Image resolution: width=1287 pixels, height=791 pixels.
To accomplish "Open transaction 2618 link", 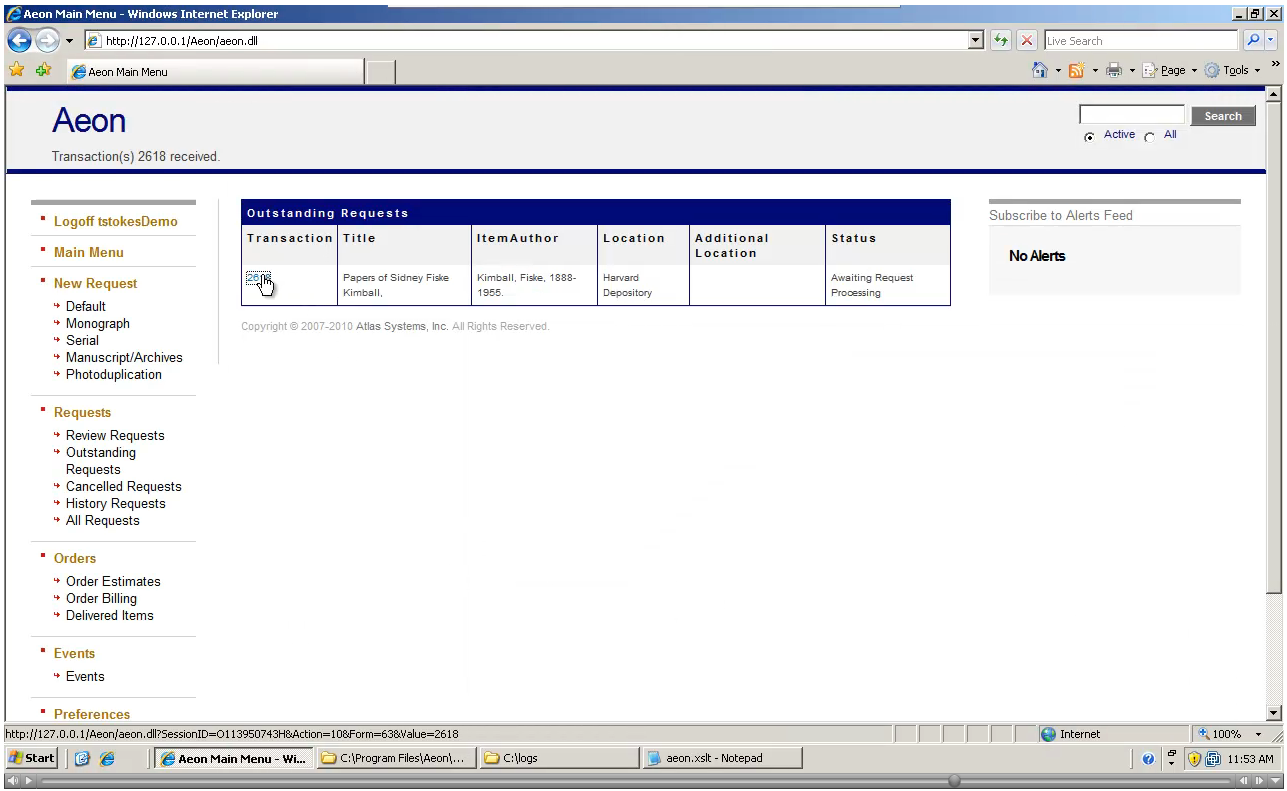I will [x=258, y=279].
